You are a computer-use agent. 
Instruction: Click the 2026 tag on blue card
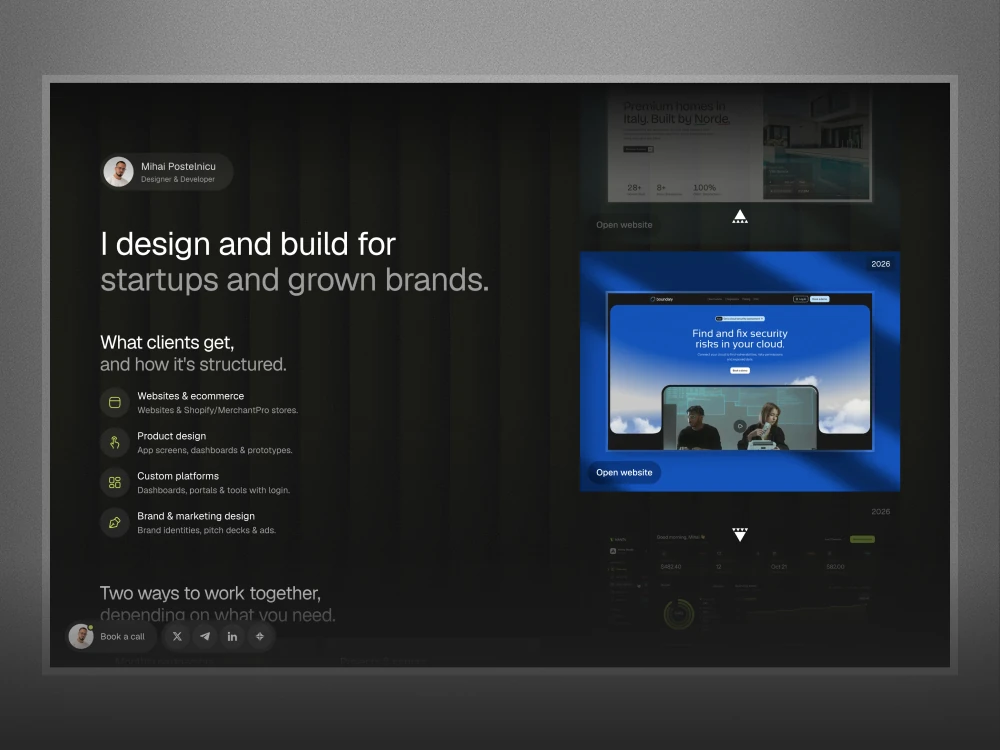pyautogui.click(x=881, y=264)
